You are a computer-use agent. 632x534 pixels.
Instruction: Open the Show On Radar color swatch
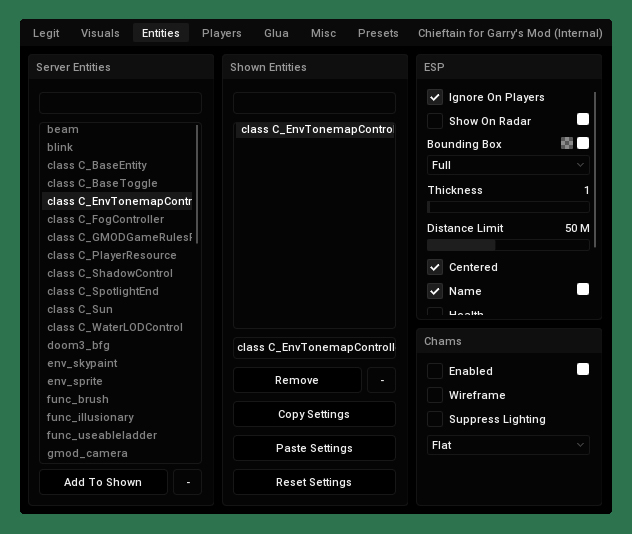pos(583,120)
